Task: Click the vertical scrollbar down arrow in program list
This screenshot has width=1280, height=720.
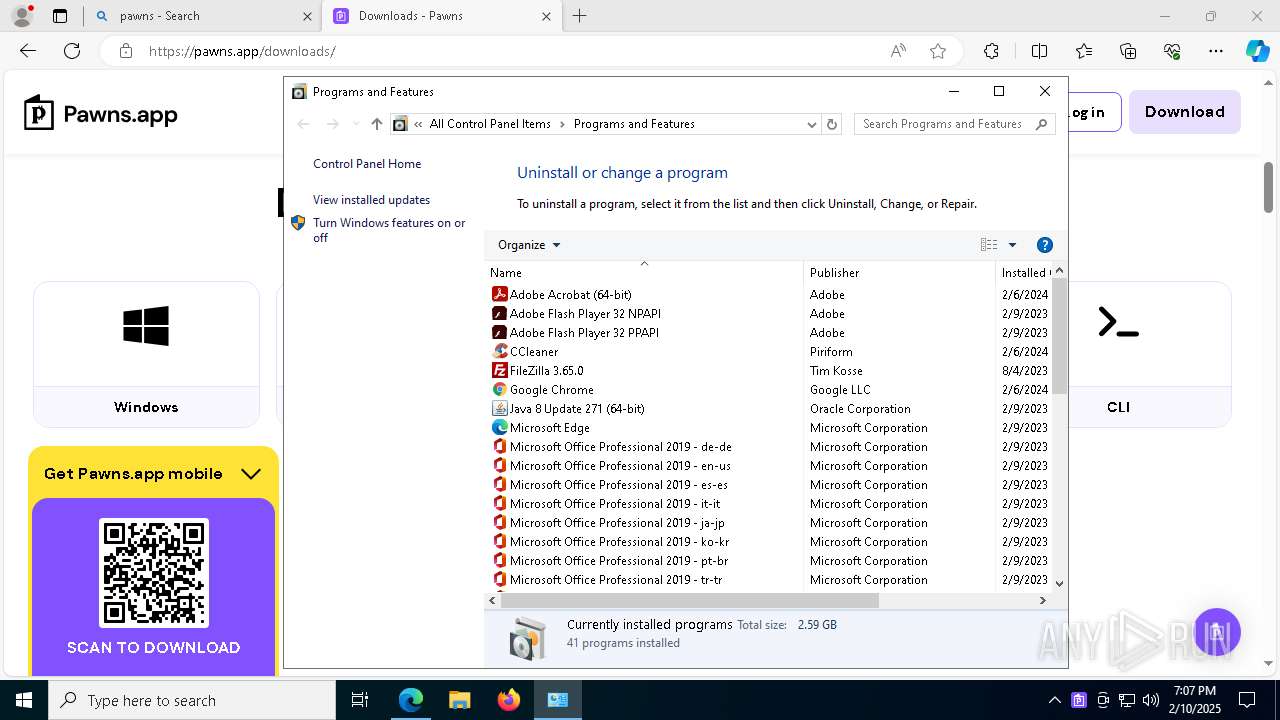Action: (x=1059, y=584)
